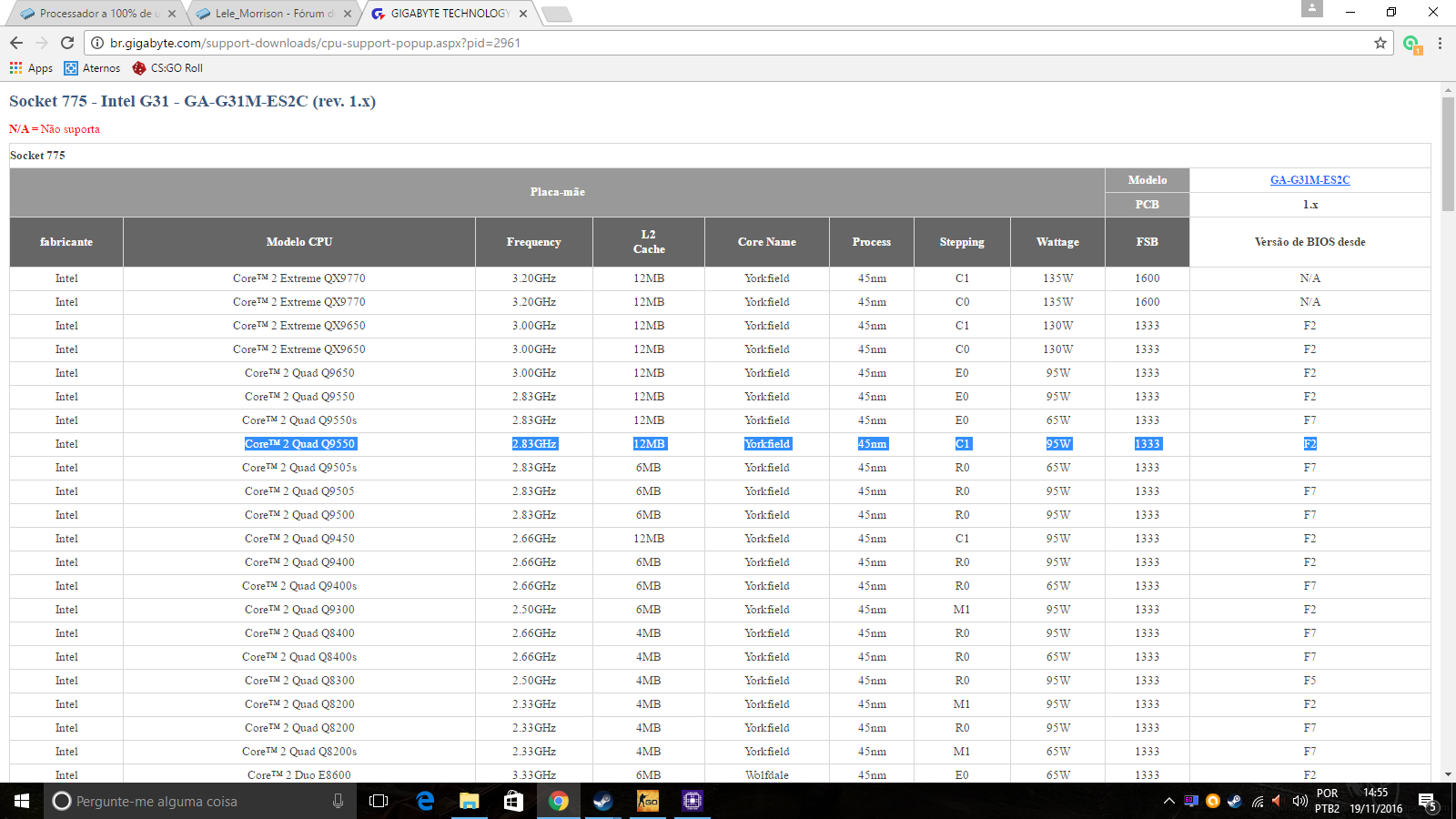
Task: Open the Aternos bookmark
Action: point(92,68)
